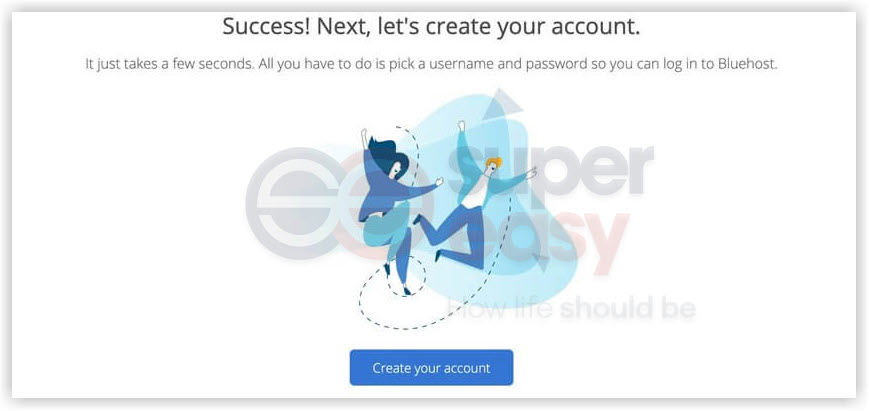The height and width of the screenshot is (411, 869).
Task: Click the man's raised hand at the top
Action: [461, 125]
